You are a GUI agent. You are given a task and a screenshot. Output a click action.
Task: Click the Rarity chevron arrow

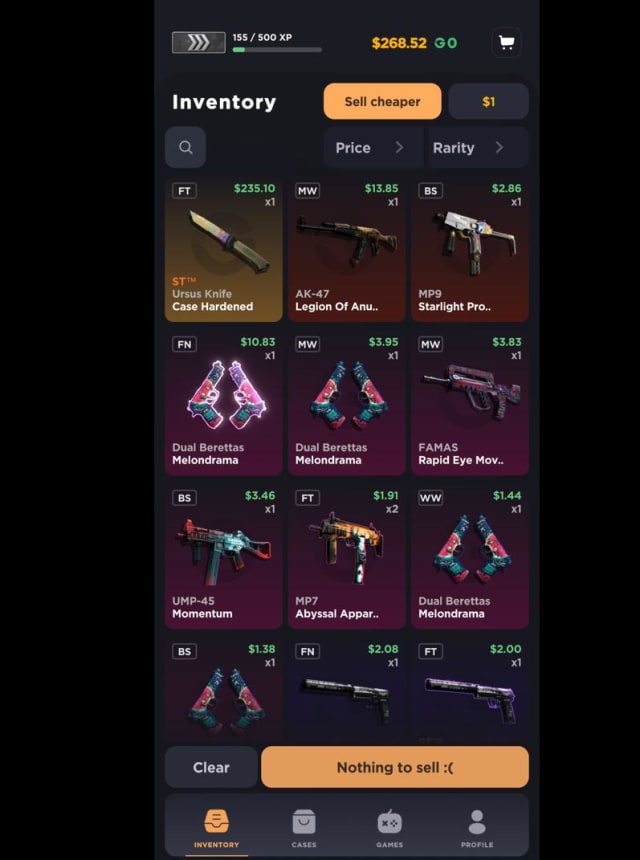pos(499,147)
